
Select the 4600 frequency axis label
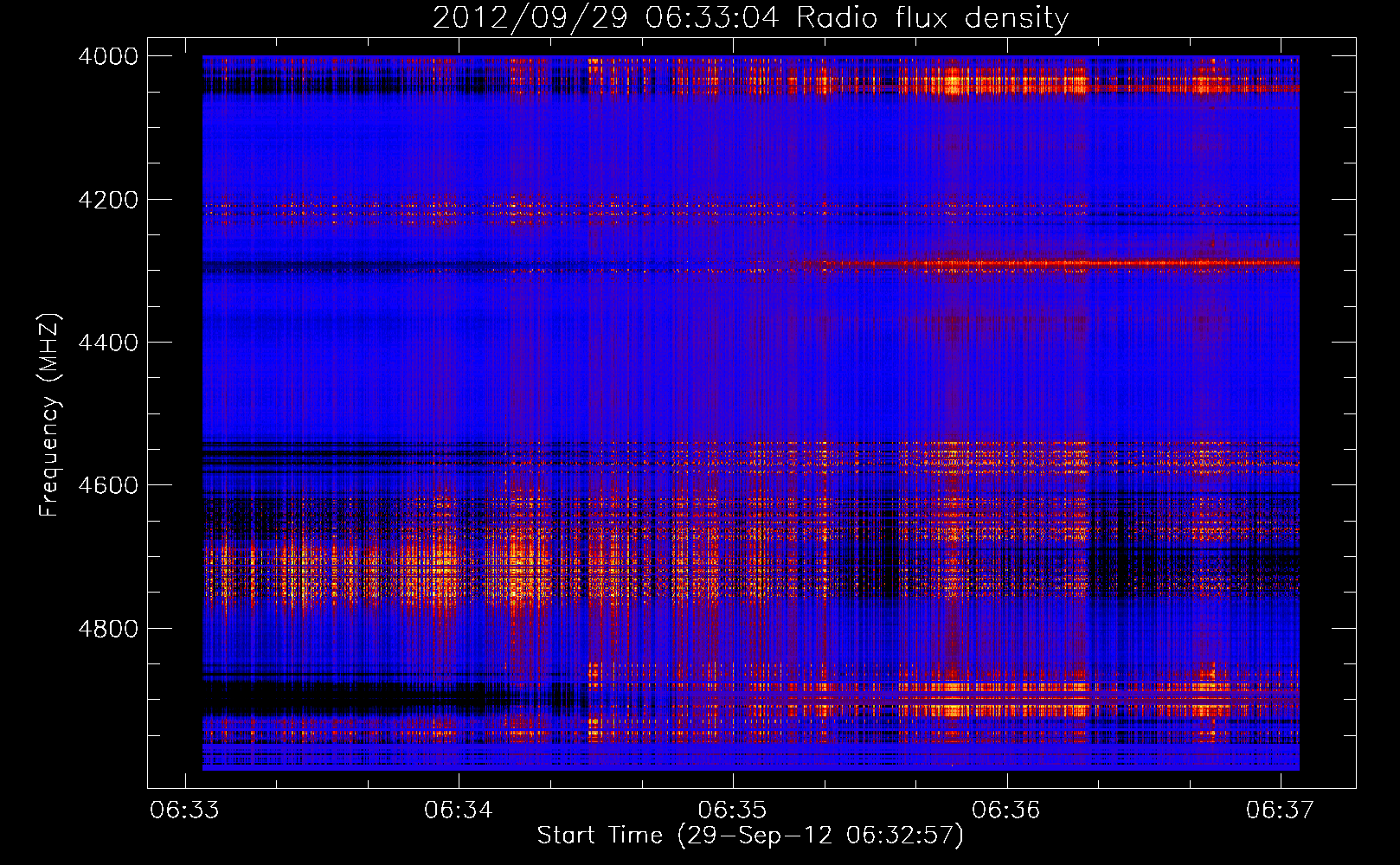(x=108, y=485)
